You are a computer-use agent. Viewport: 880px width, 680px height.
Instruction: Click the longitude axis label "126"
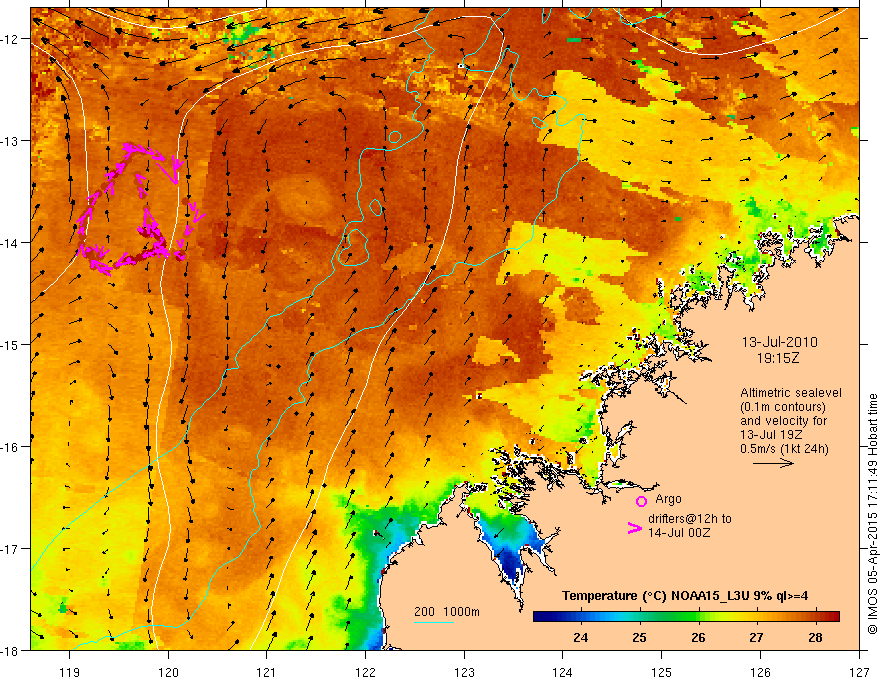(760, 672)
